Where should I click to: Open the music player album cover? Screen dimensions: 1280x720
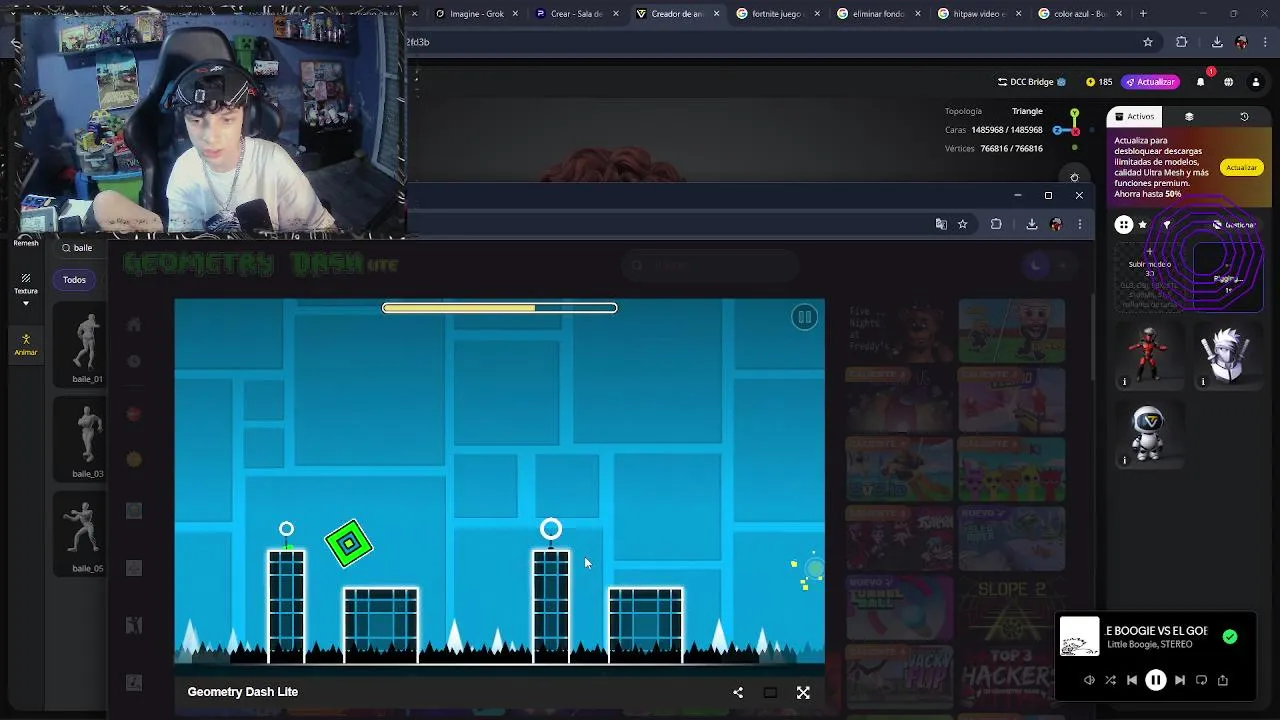tap(1079, 637)
